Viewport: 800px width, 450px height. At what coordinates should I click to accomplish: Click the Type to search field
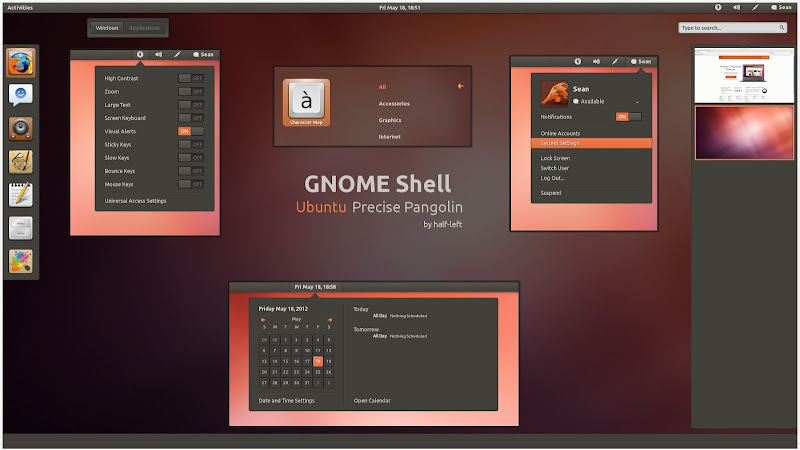(x=732, y=28)
